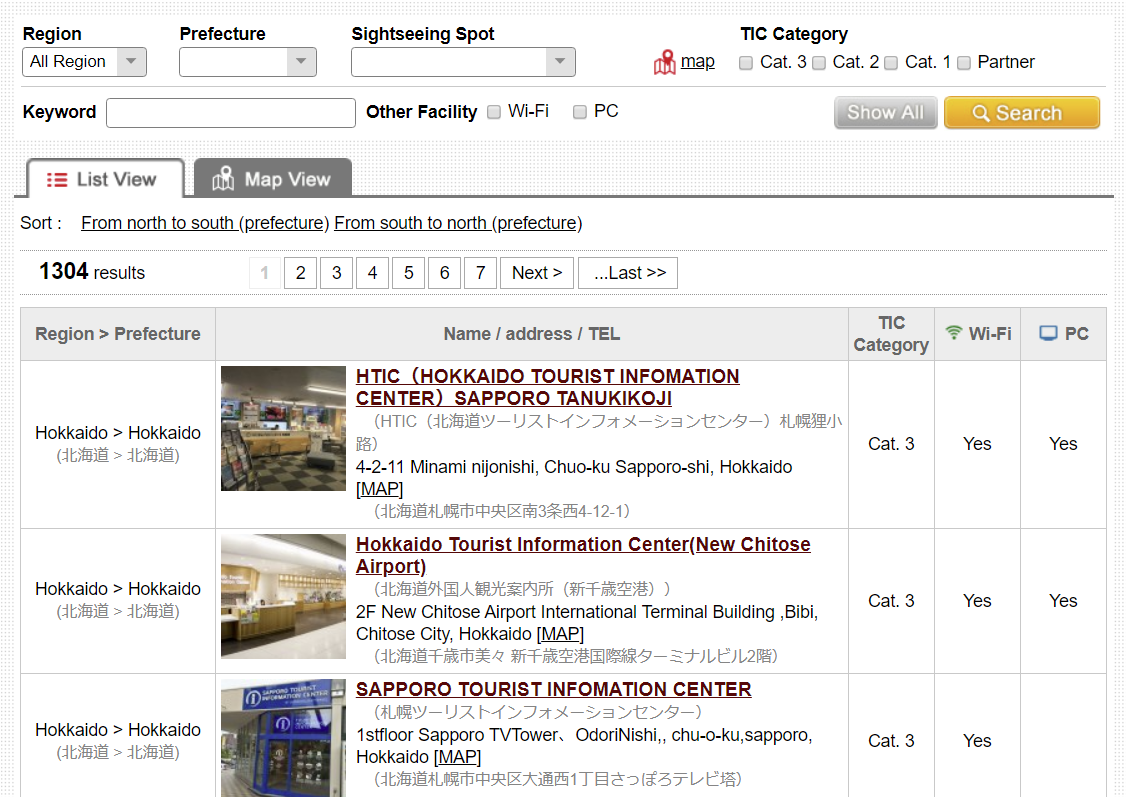Click the Name / address / TEL header

[x=531, y=334]
